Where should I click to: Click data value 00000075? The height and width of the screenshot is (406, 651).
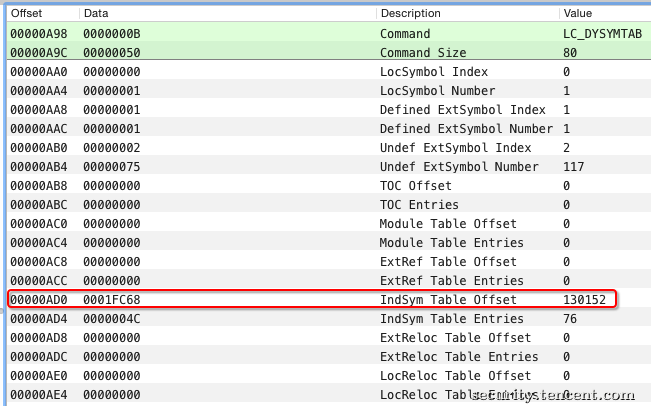pos(111,167)
